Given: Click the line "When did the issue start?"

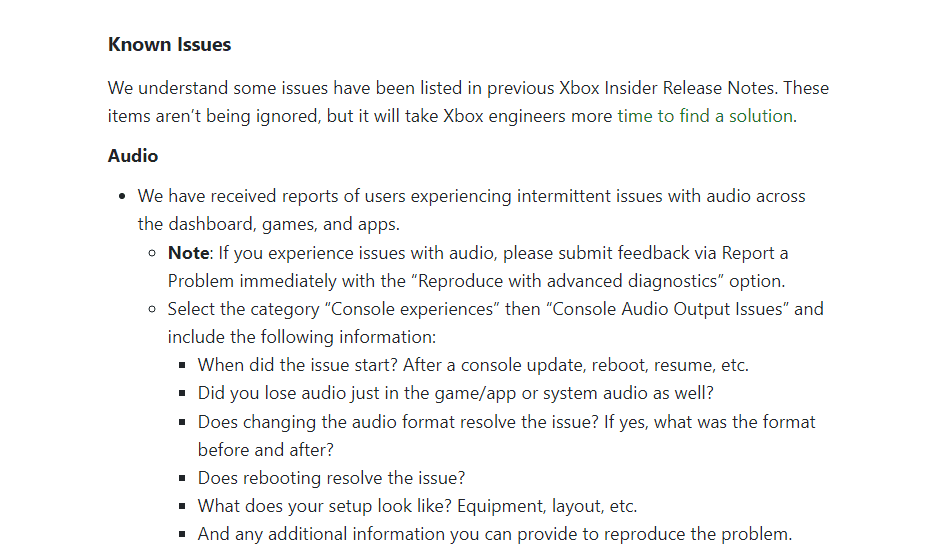Looking at the screenshot, I should pos(473,365).
